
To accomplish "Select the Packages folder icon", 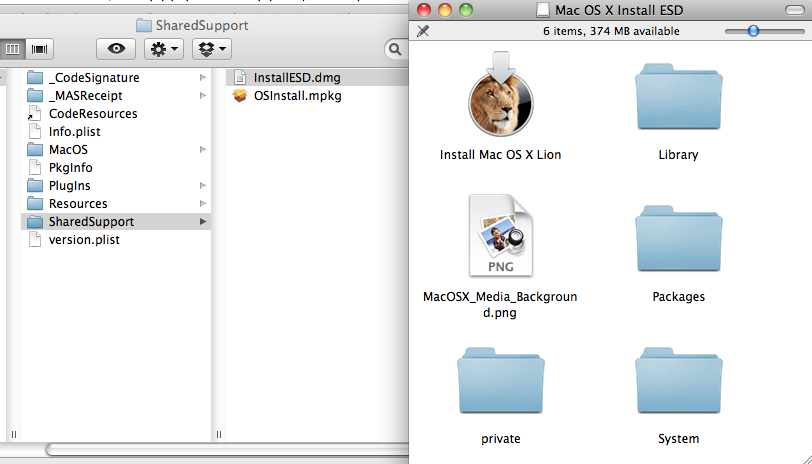I will [678, 239].
